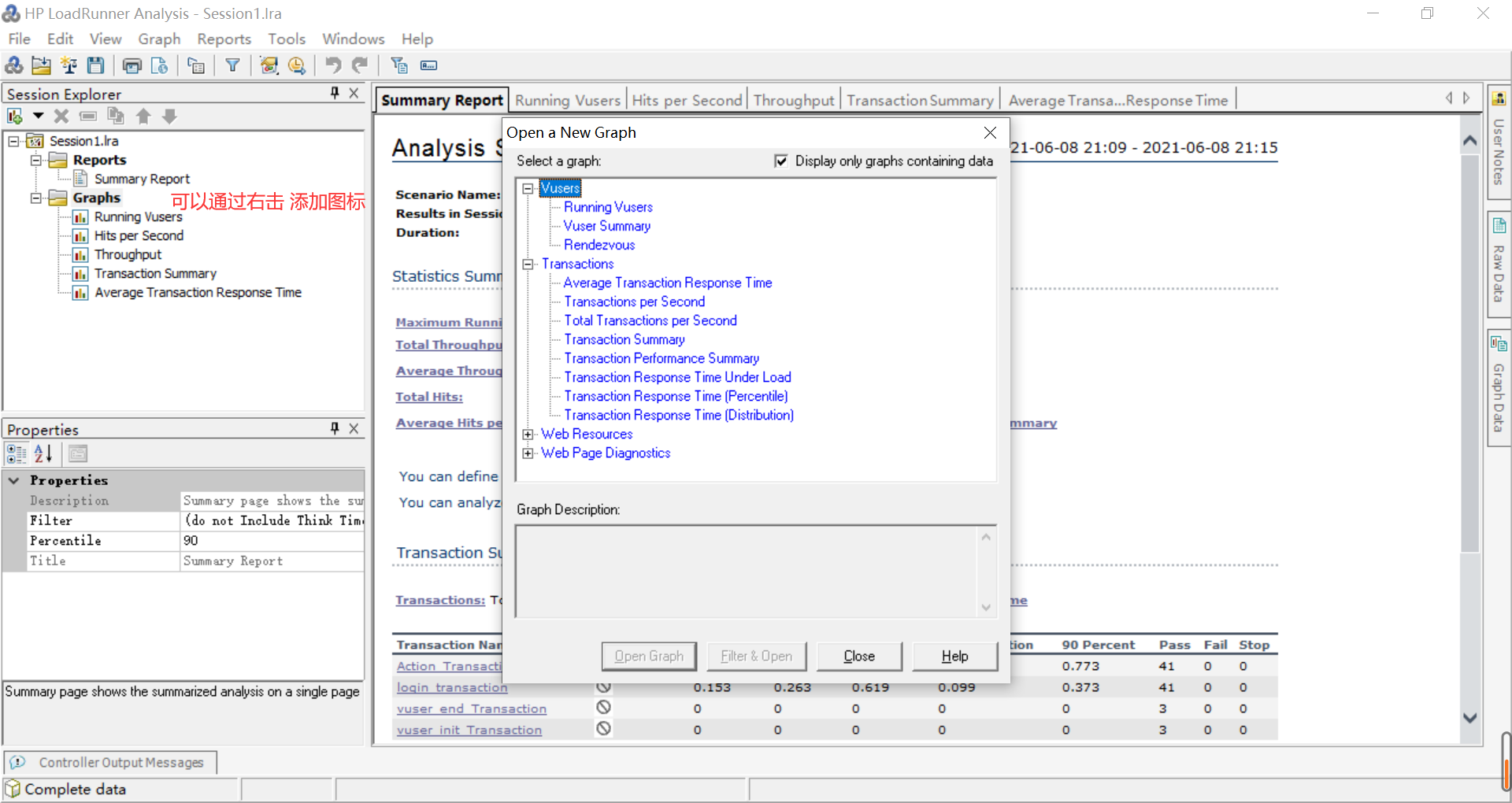Open the Tools menu
Image resolution: width=1512 pixels, height=803 pixels.
(287, 39)
